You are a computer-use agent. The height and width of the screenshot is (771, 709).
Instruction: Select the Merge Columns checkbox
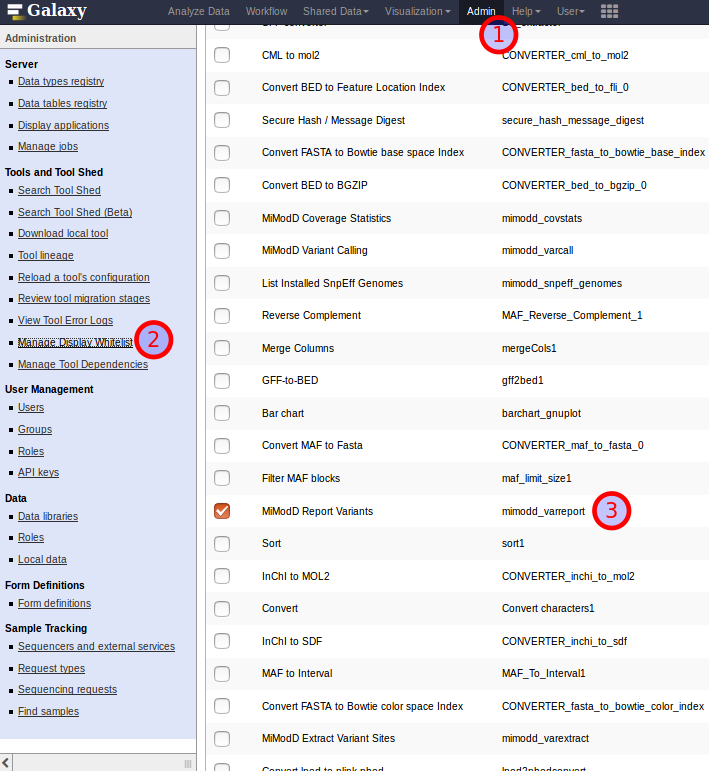click(222, 348)
